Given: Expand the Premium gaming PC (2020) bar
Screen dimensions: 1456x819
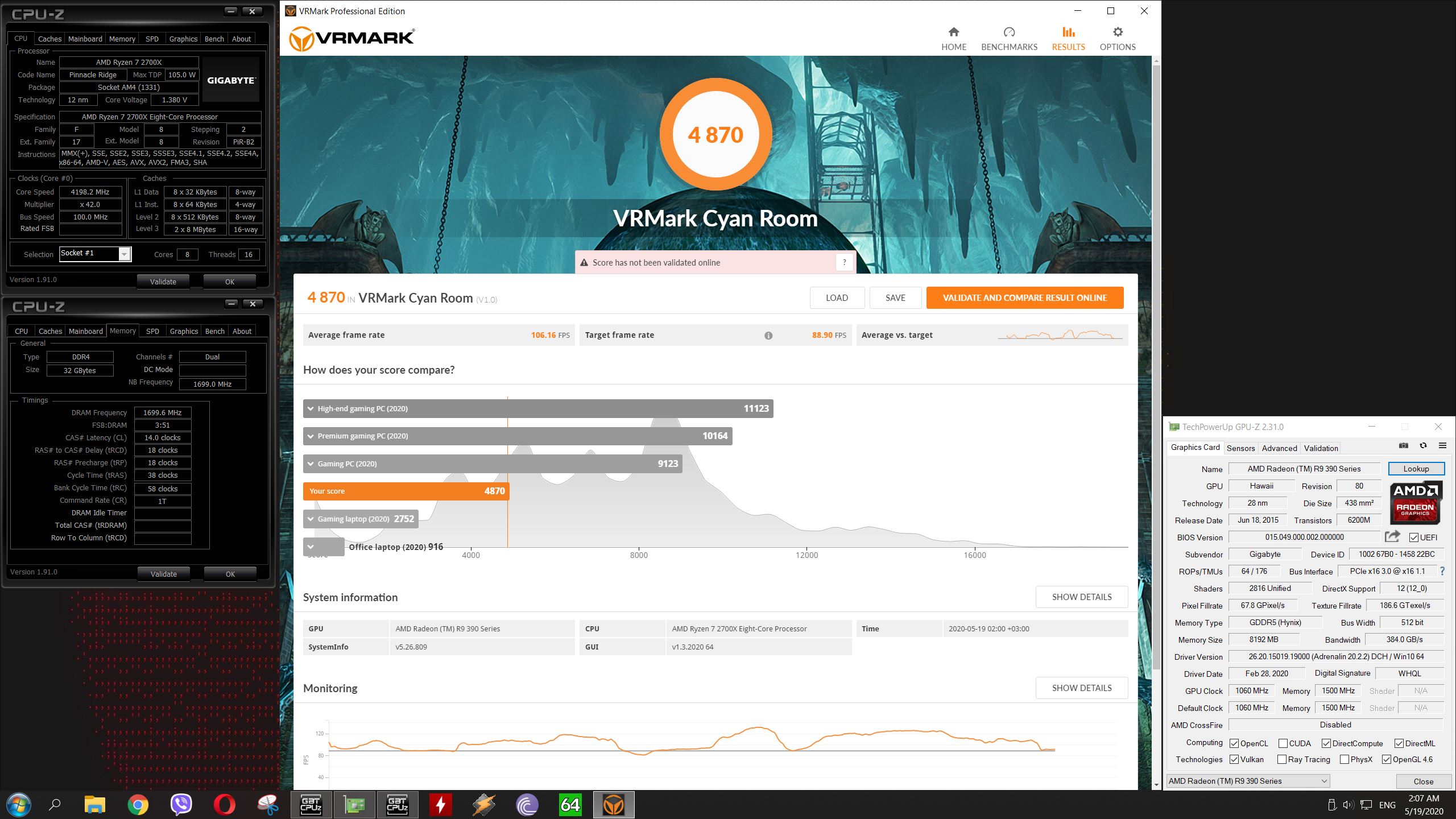Looking at the screenshot, I should 518,436.
